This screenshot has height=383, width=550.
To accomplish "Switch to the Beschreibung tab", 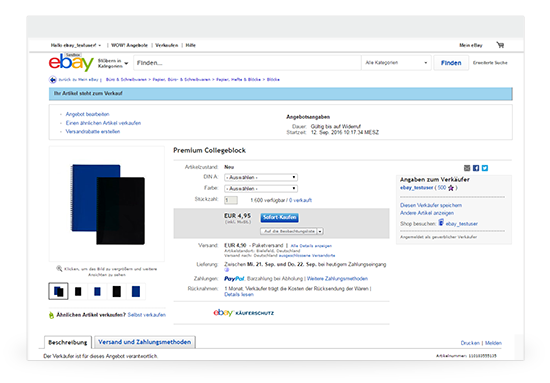I will click(68, 342).
